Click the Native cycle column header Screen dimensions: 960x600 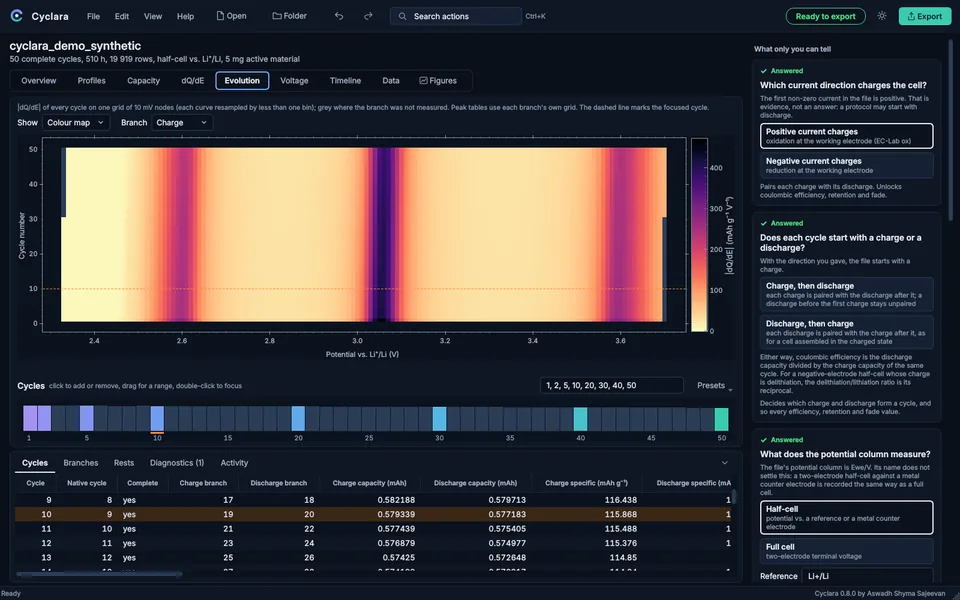86,483
